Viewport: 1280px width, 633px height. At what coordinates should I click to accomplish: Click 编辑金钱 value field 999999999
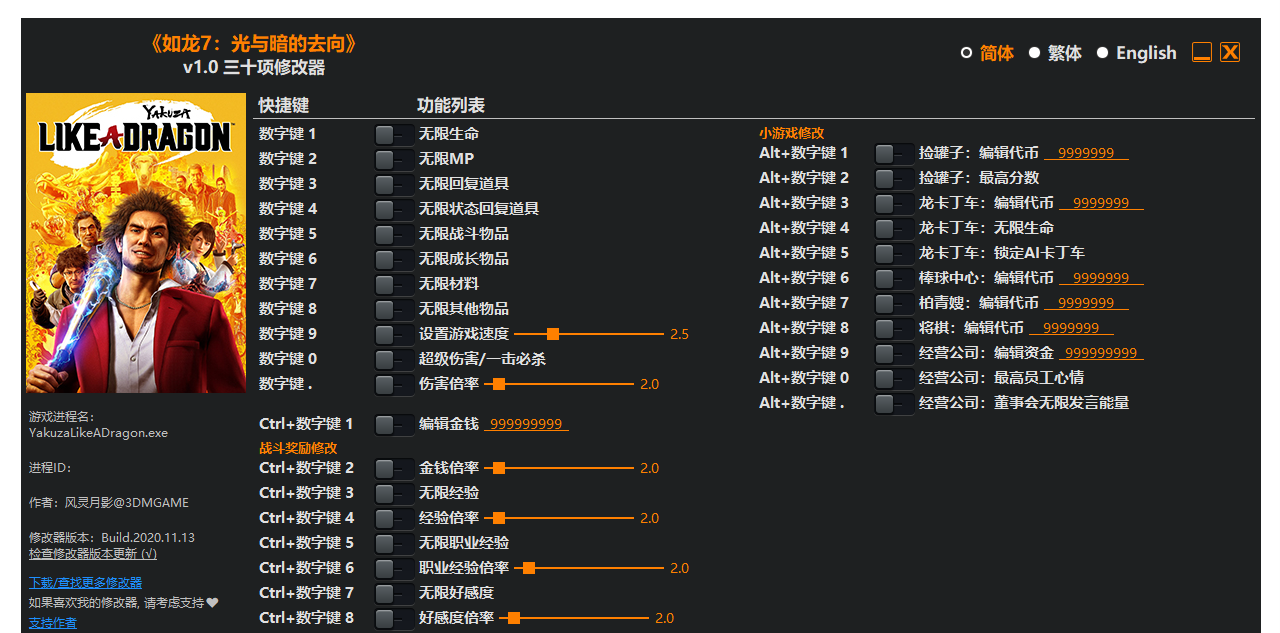tap(527, 424)
